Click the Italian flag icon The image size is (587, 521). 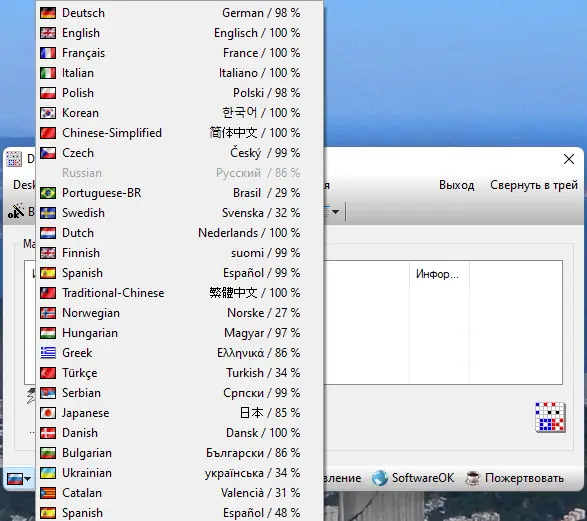(x=48, y=73)
